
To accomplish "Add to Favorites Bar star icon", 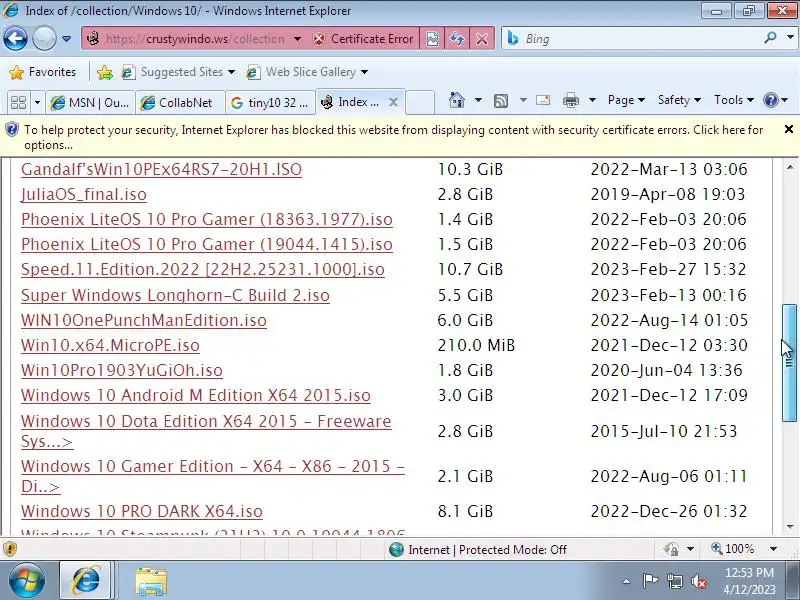I will [x=105, y=72].
